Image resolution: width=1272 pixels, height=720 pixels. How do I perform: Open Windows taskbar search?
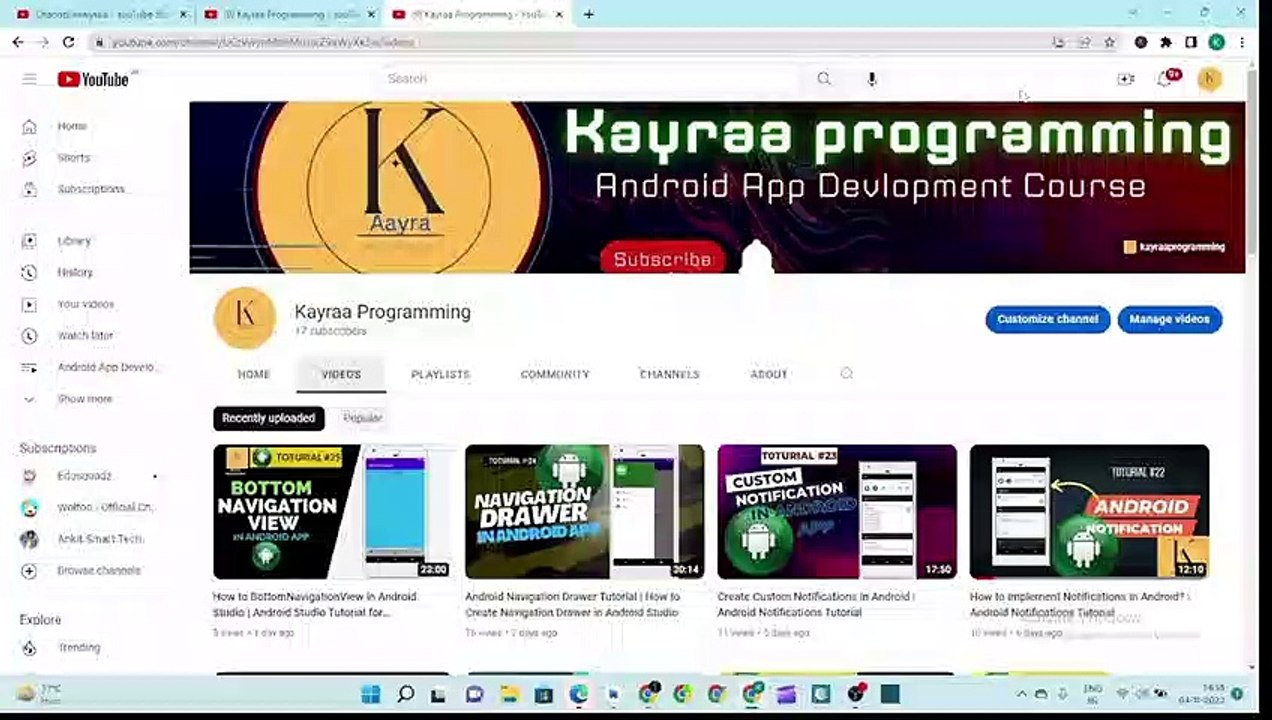pyautogui.click(x=405, y=694)
